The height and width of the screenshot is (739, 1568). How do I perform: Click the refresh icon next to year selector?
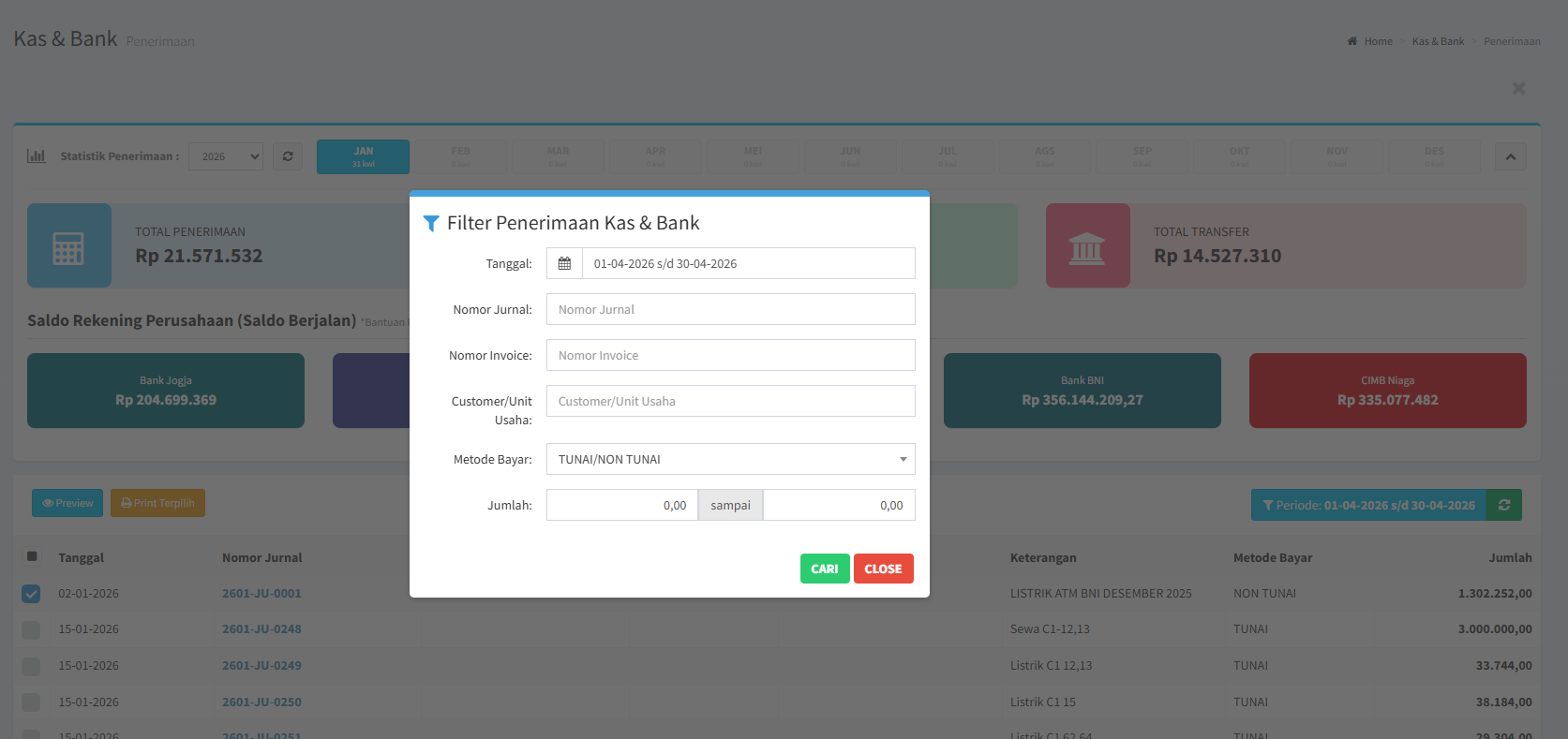[x=288, y=156]
